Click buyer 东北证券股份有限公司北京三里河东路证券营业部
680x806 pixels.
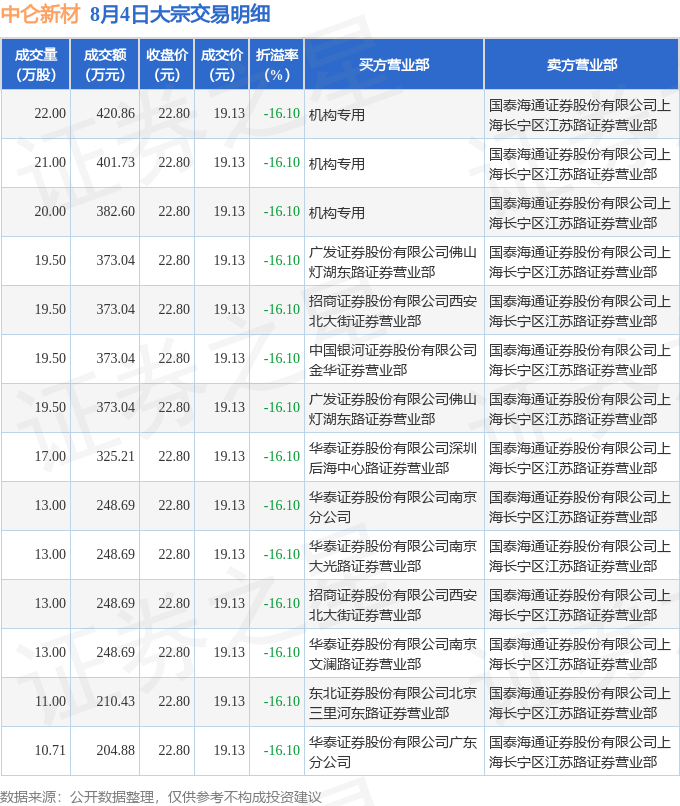[393, 703]
